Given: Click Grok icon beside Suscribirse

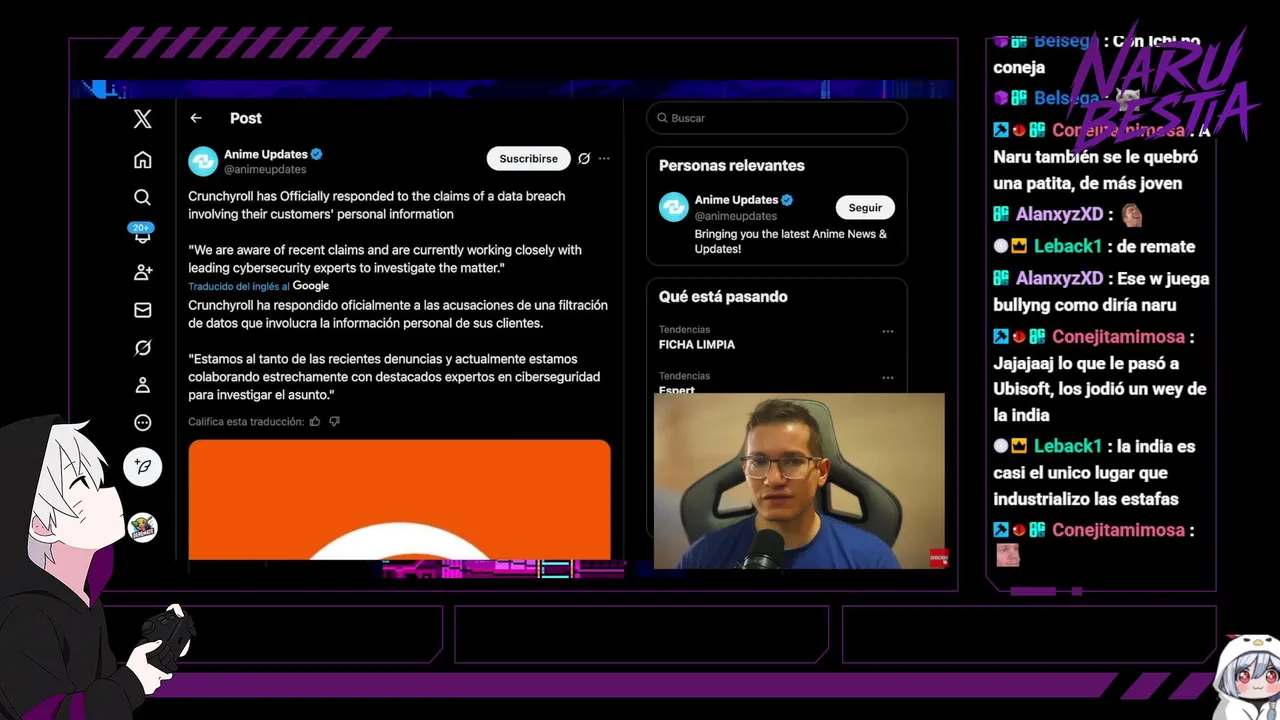Looking at the screenshot, I should pyautogui.click(x=584, y=158).
